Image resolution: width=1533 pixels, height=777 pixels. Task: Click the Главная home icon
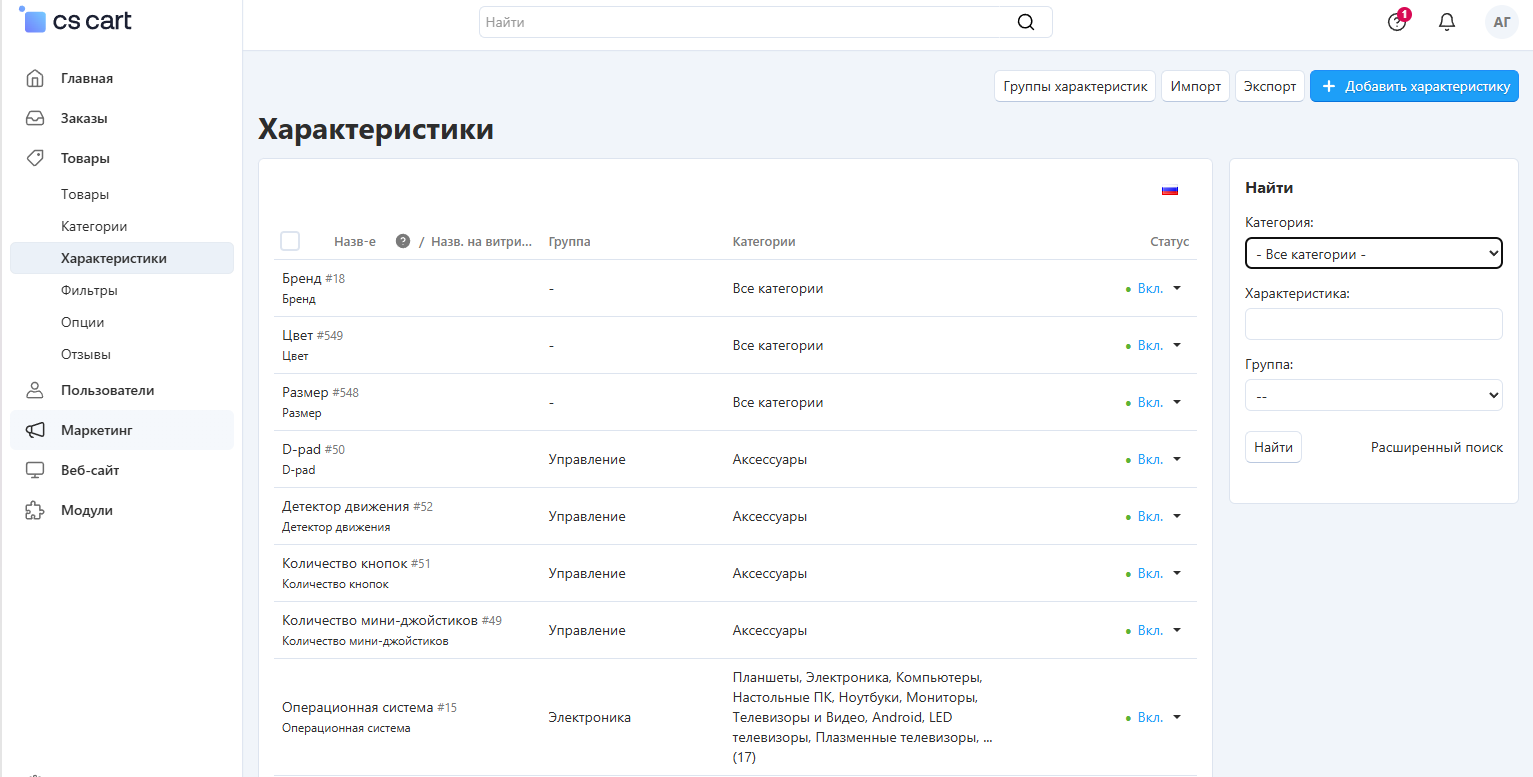[35, 78]
